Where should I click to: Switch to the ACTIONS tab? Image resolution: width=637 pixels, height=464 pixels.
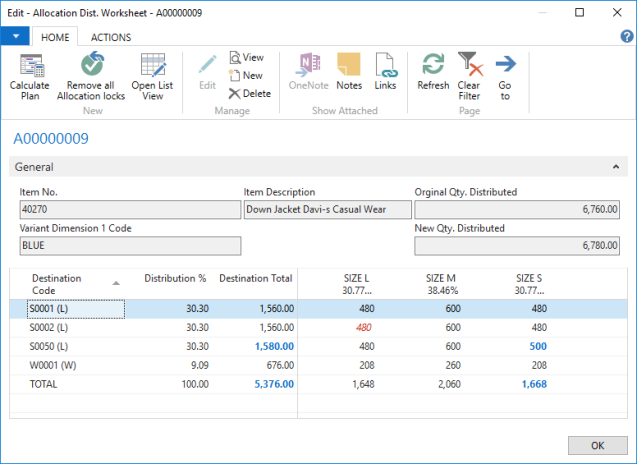coord(111,37)
